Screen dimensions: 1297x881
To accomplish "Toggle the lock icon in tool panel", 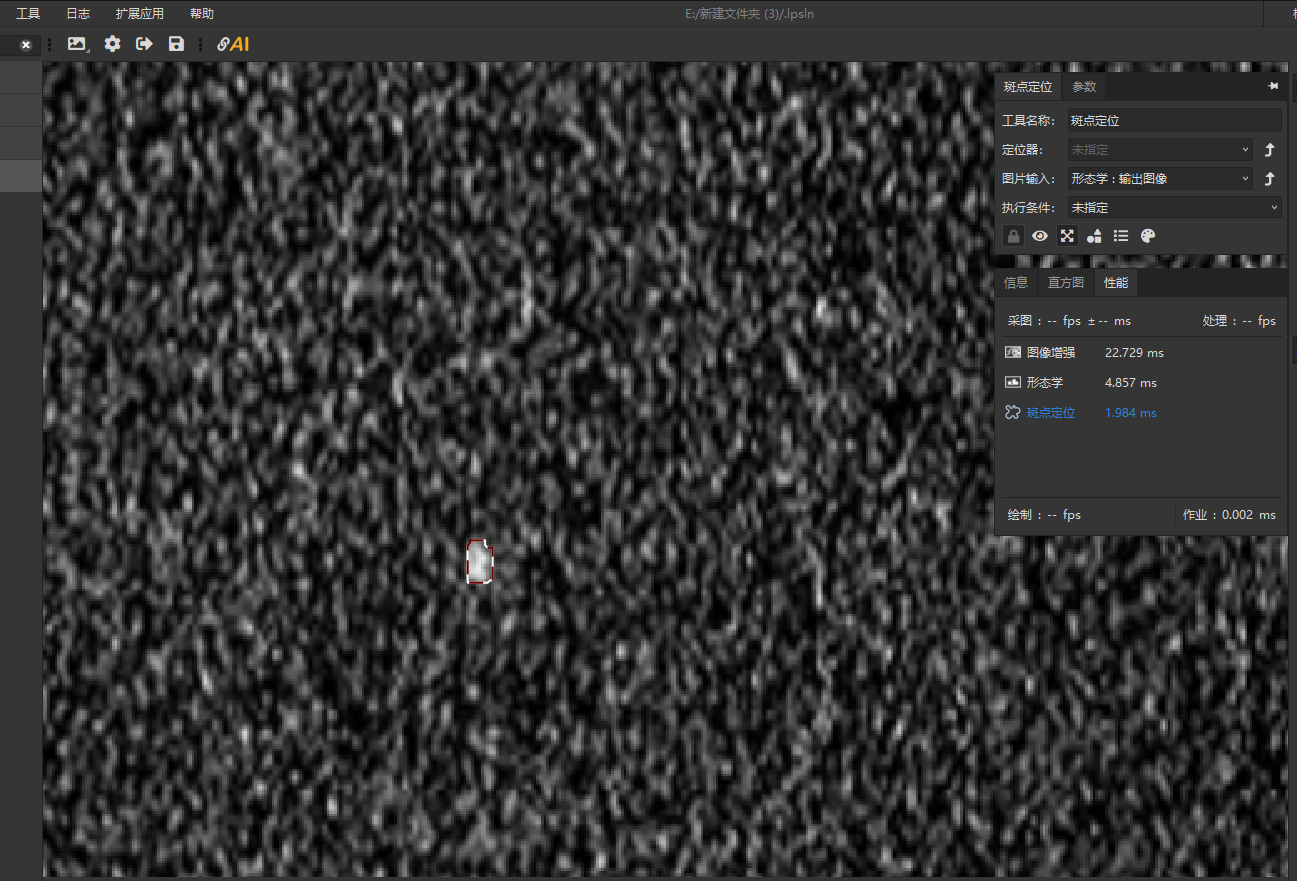I will pos(1013,236).
